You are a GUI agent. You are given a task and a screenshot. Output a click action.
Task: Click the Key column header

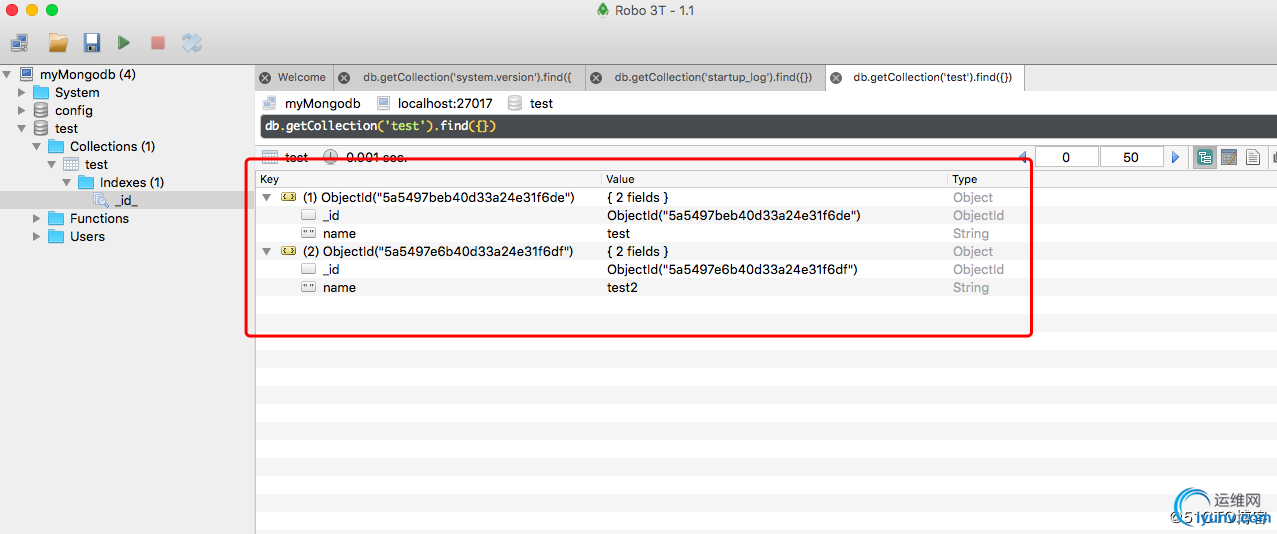[x=429, y=179]
